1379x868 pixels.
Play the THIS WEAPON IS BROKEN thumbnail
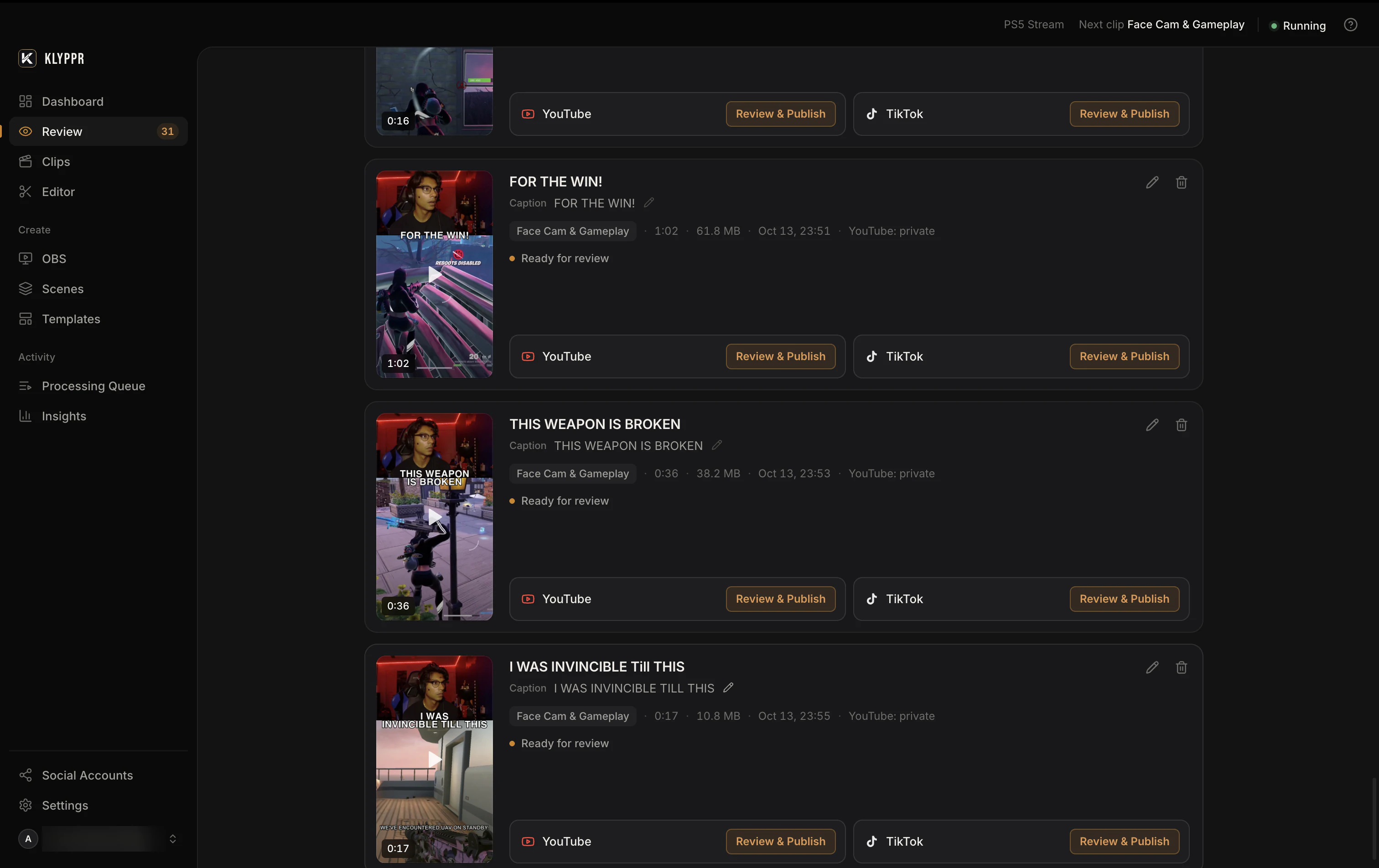(434, 517)
